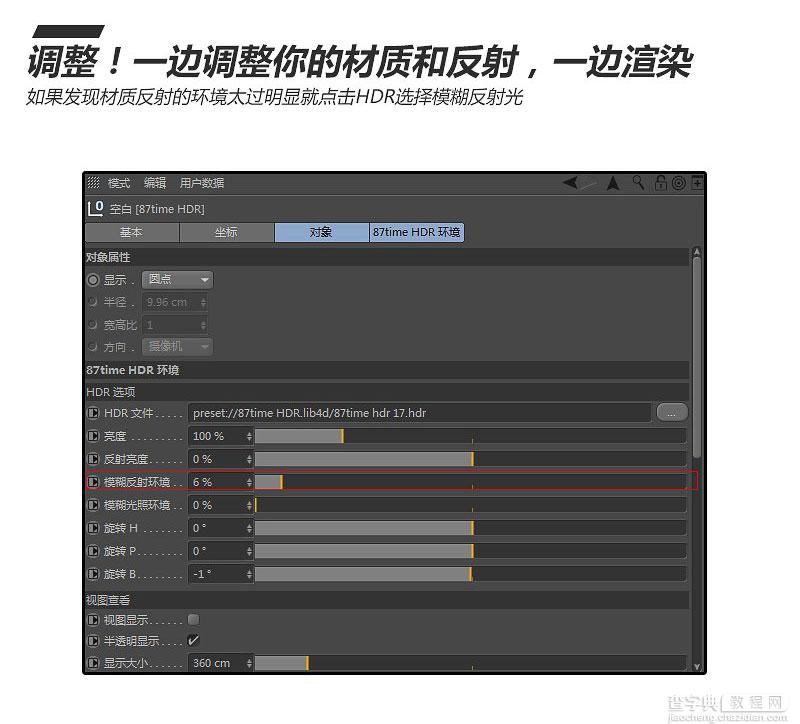Click the 旋转 P slider bar
Image resolution: width=800 pixels, height=724 pixels.
click(470, 551)
